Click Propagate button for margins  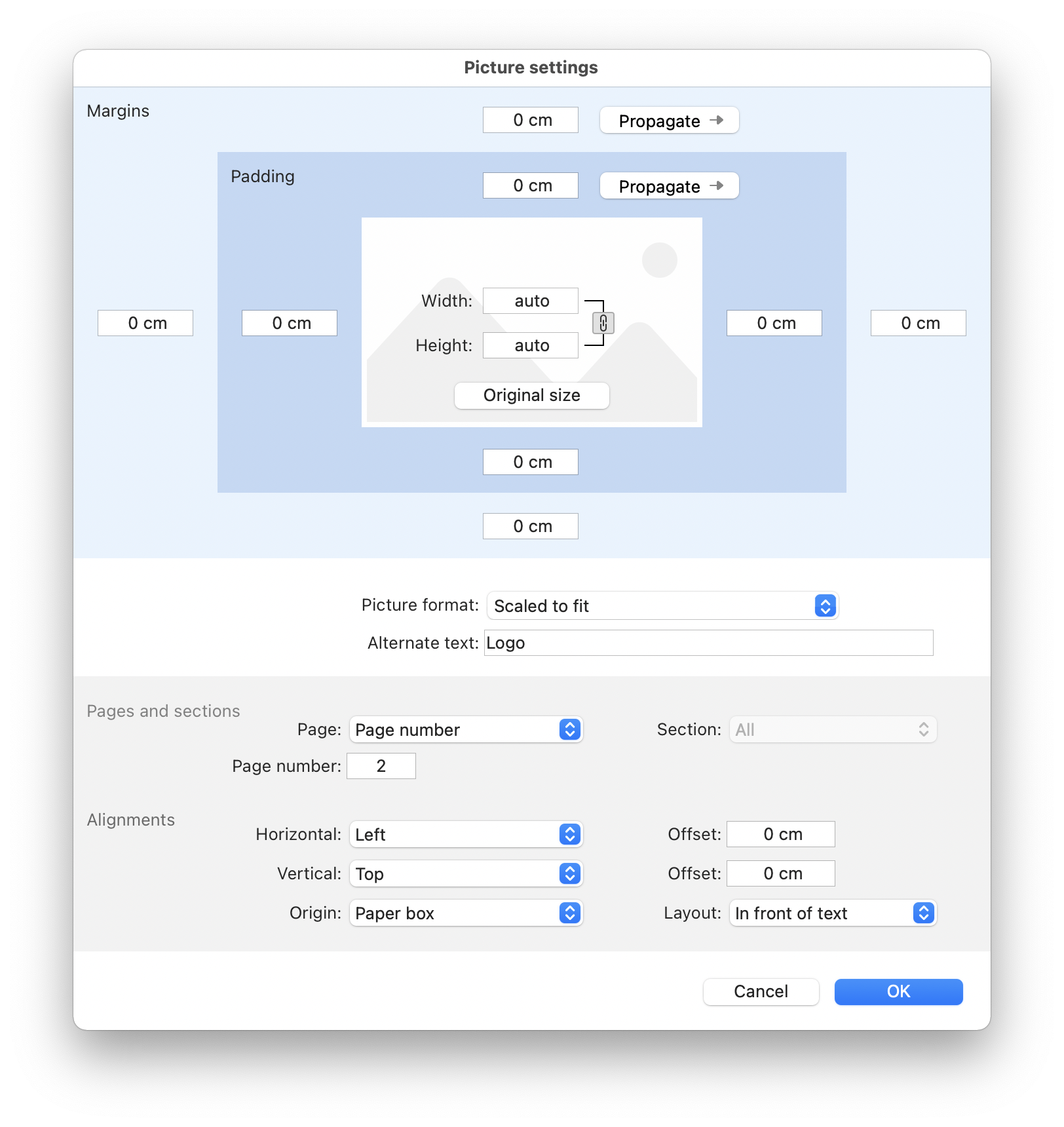coord(669,121)
